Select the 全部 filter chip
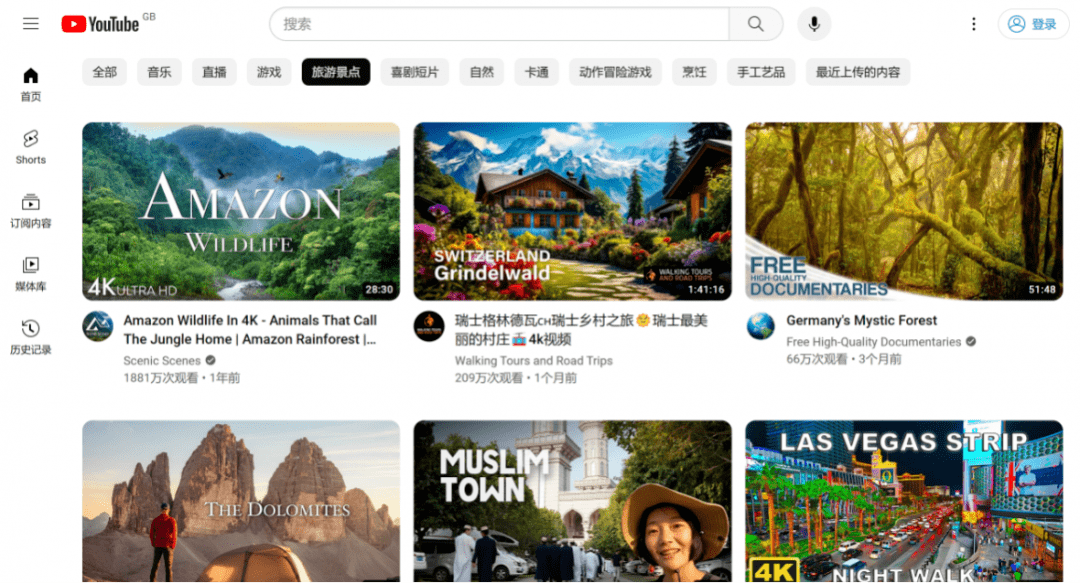Viewport: 1080px width, 583px height. [x=104, y=72]
